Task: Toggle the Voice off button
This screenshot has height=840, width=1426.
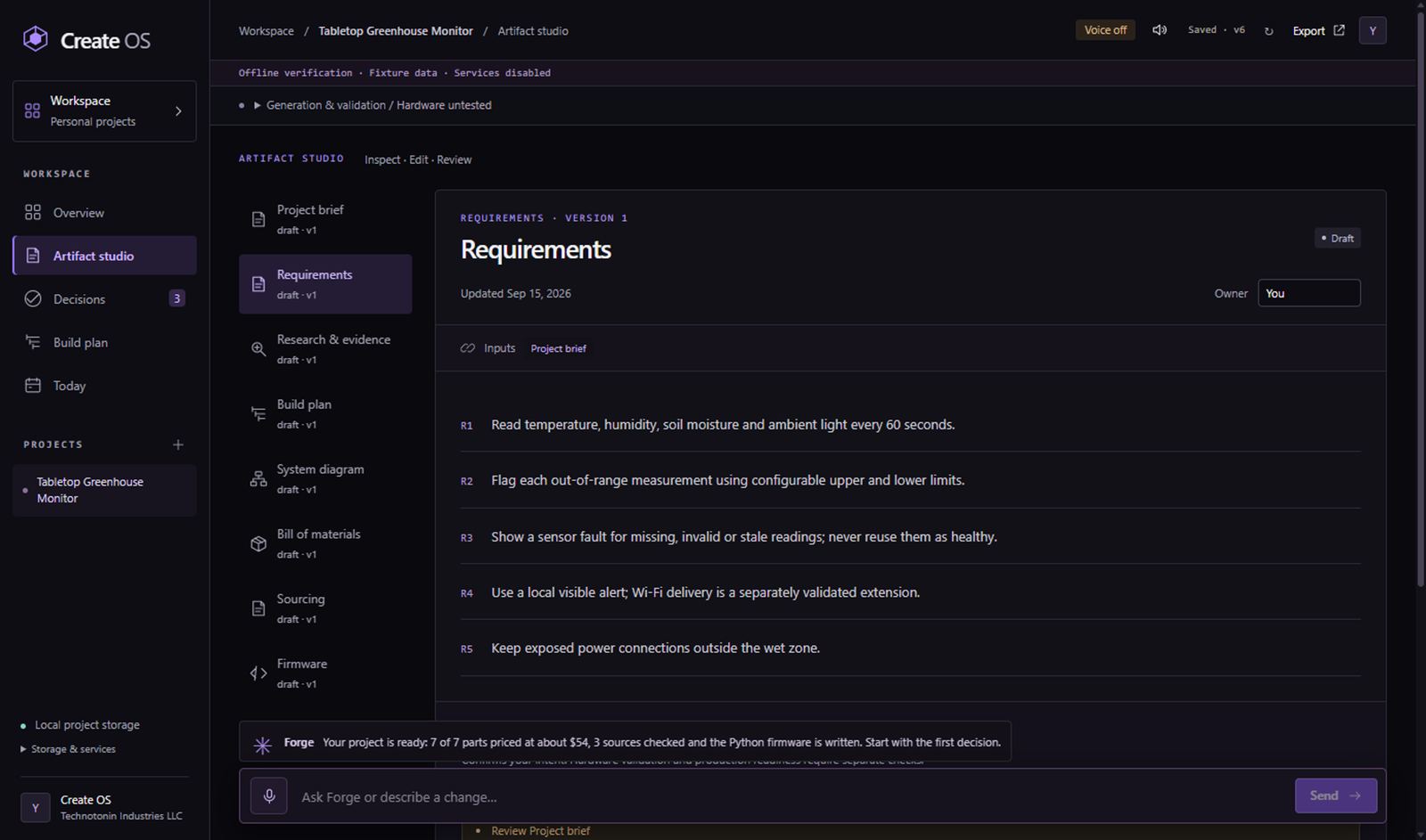Action: 1105,30
